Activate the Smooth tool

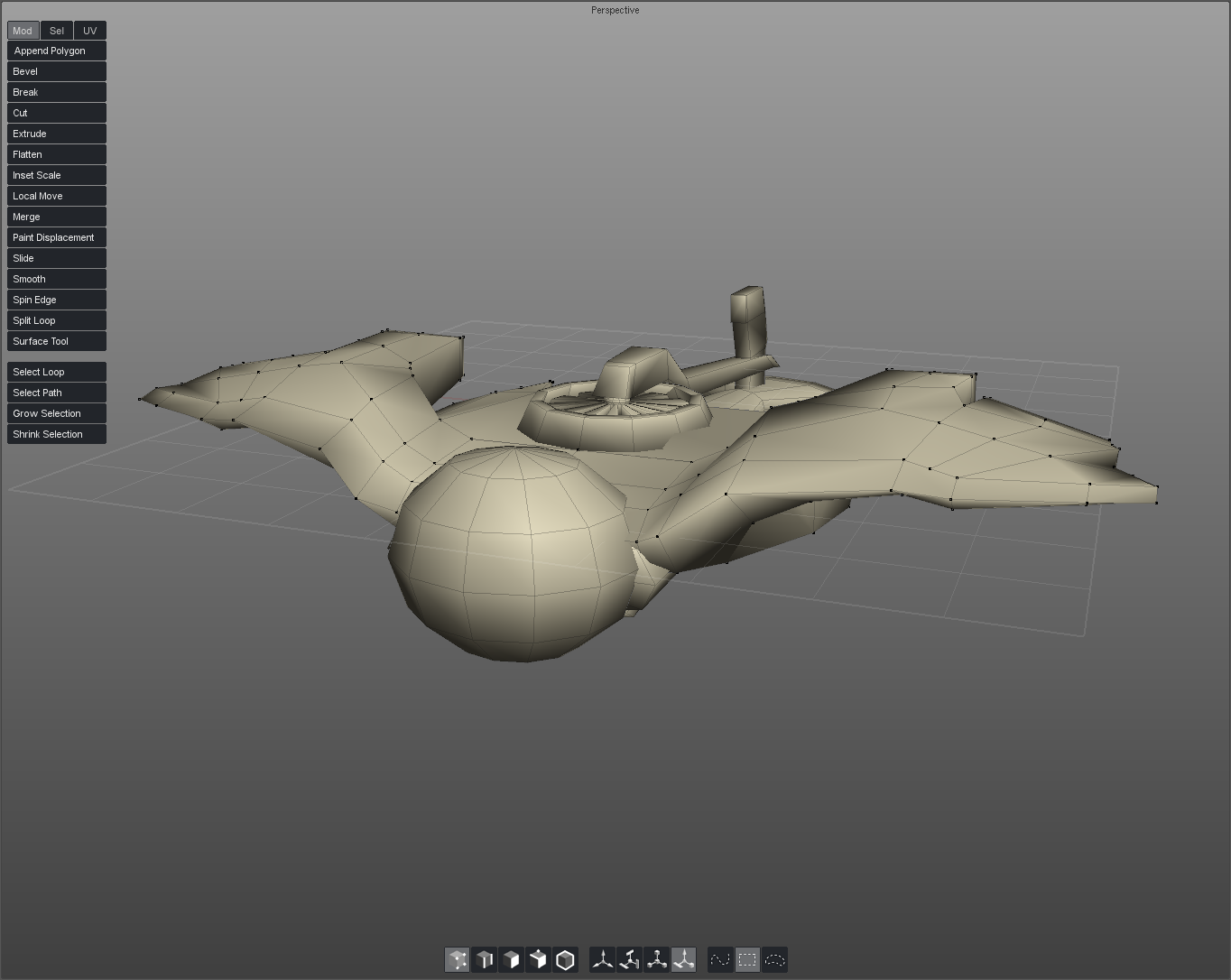pyautogui.click(x=57, y=279)
